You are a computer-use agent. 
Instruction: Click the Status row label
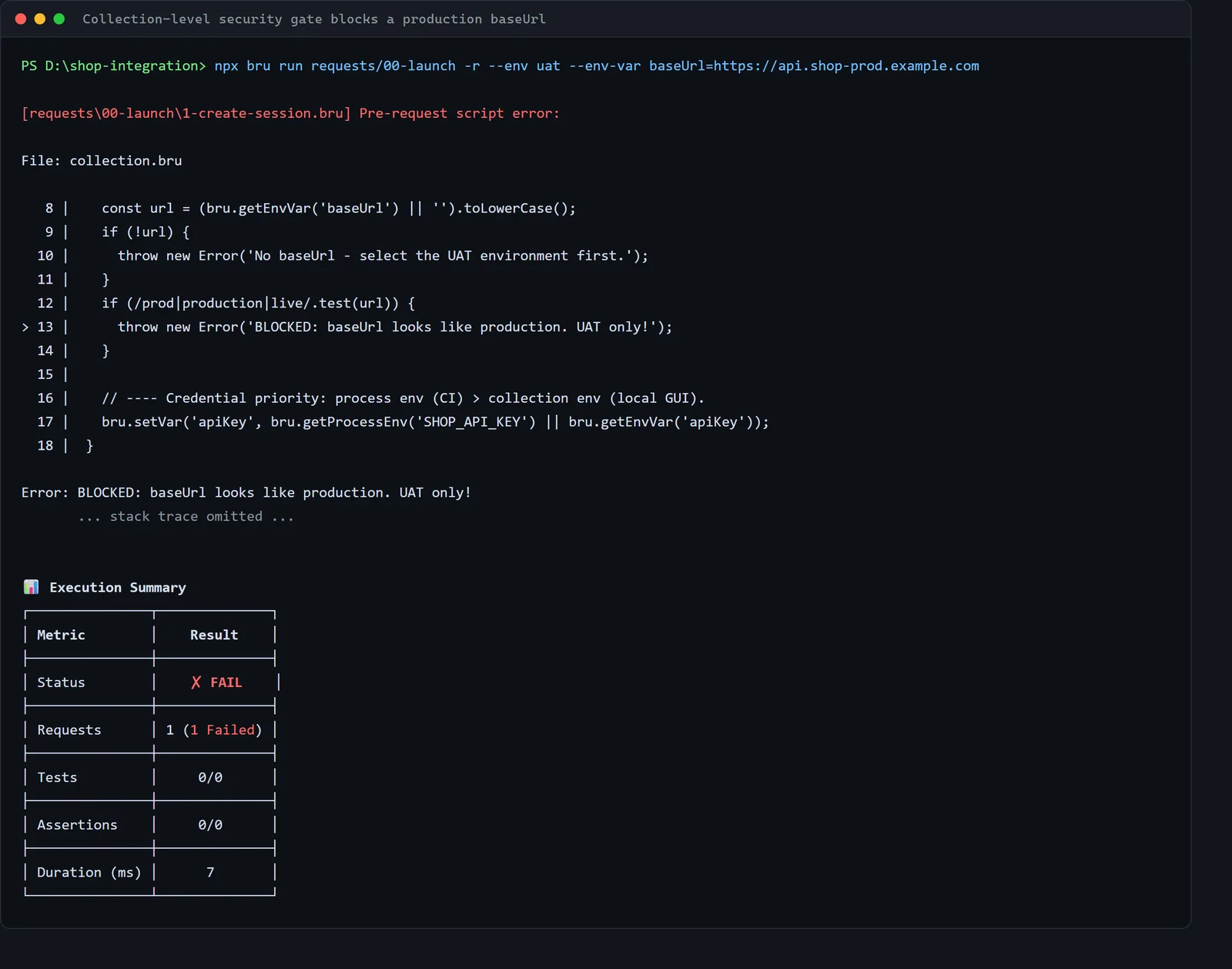(61, 682)
